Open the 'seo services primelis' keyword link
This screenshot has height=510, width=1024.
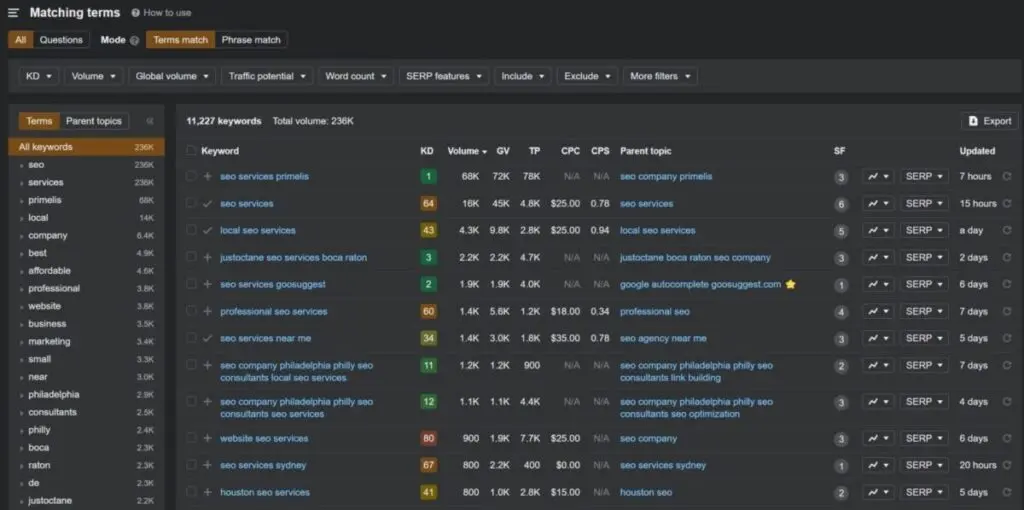[264, 176]
